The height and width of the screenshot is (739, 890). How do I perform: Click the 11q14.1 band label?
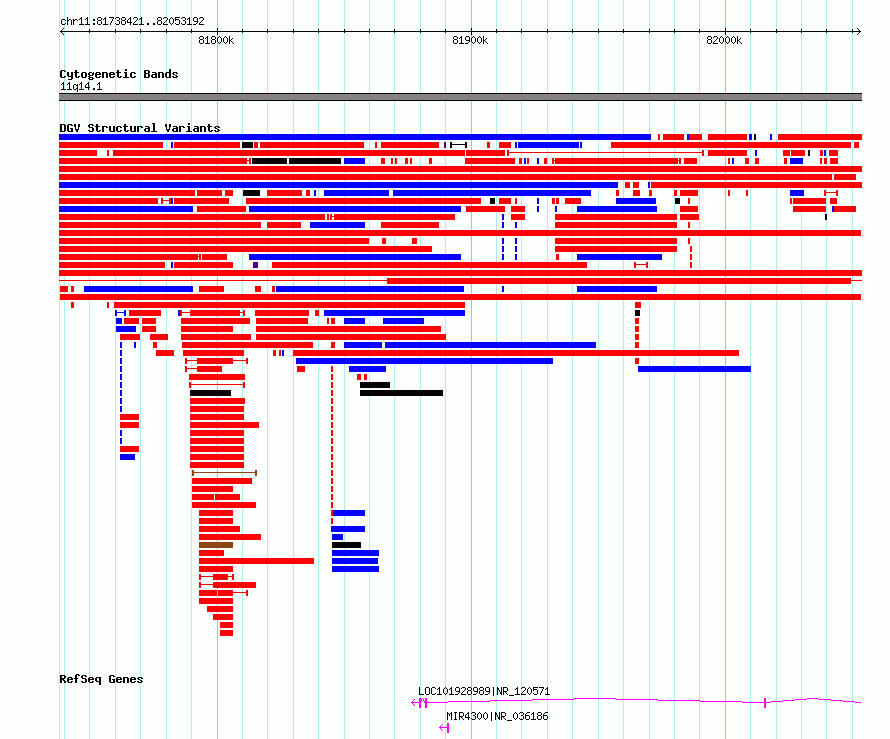[81, 86]
